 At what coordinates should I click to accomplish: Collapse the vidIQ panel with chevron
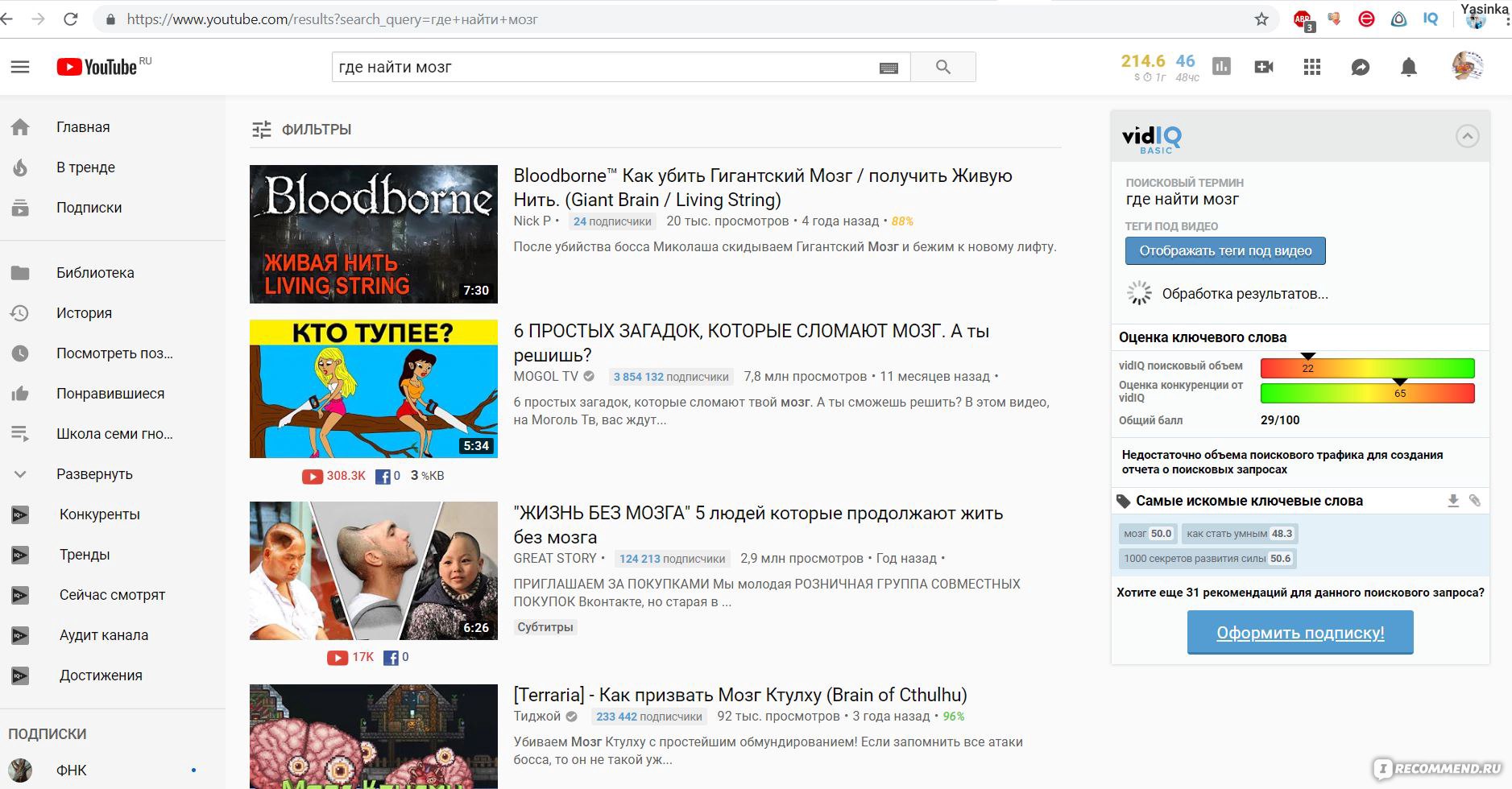[x=1467, y=136]
